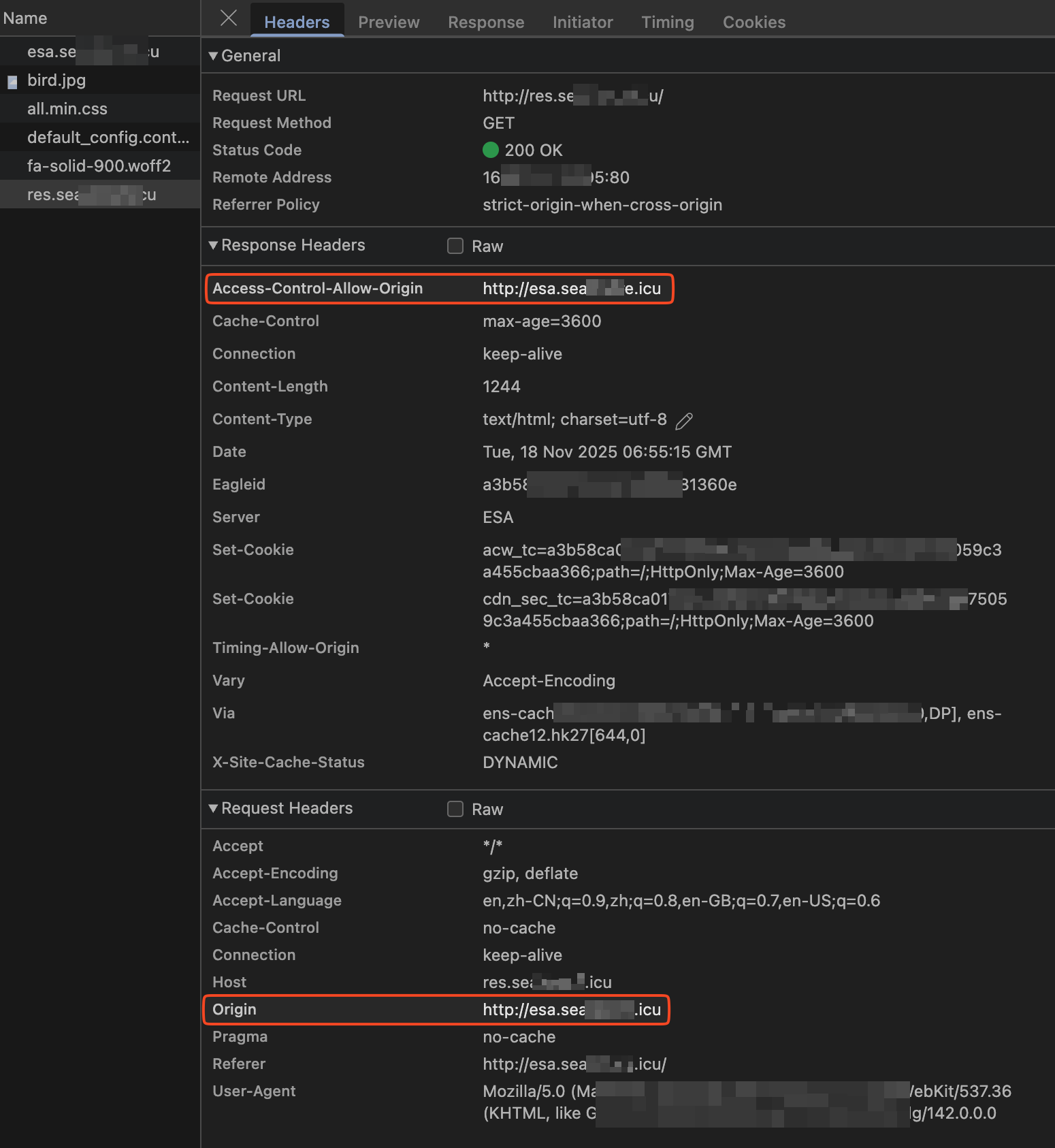Collapse the General section
This screenshot has height=1148, width=1055.
(214, 56)
